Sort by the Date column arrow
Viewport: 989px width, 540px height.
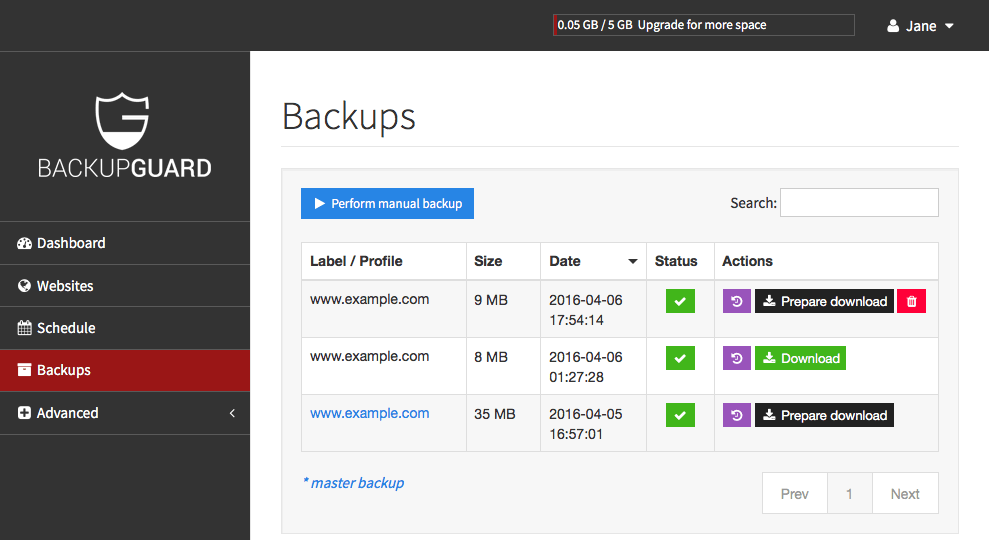click(x=633, y=261)
